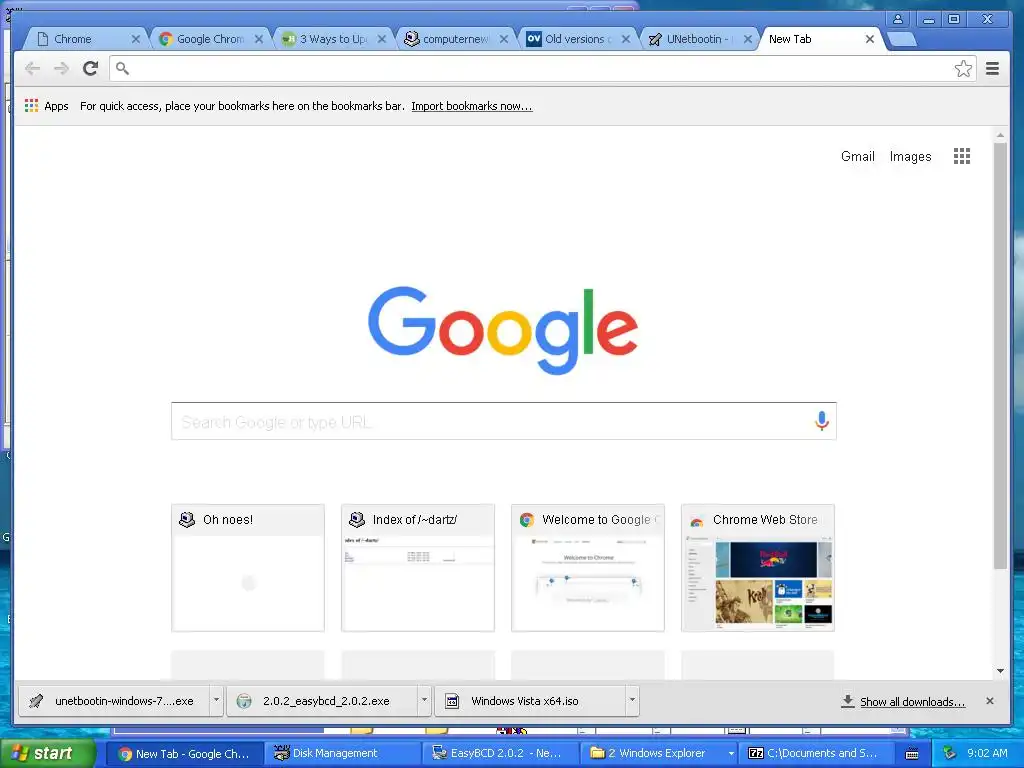The width and height of the screenshot is (1024, 768).
Task: Open the Windows Vista x64.iso download
Action: 530,701
